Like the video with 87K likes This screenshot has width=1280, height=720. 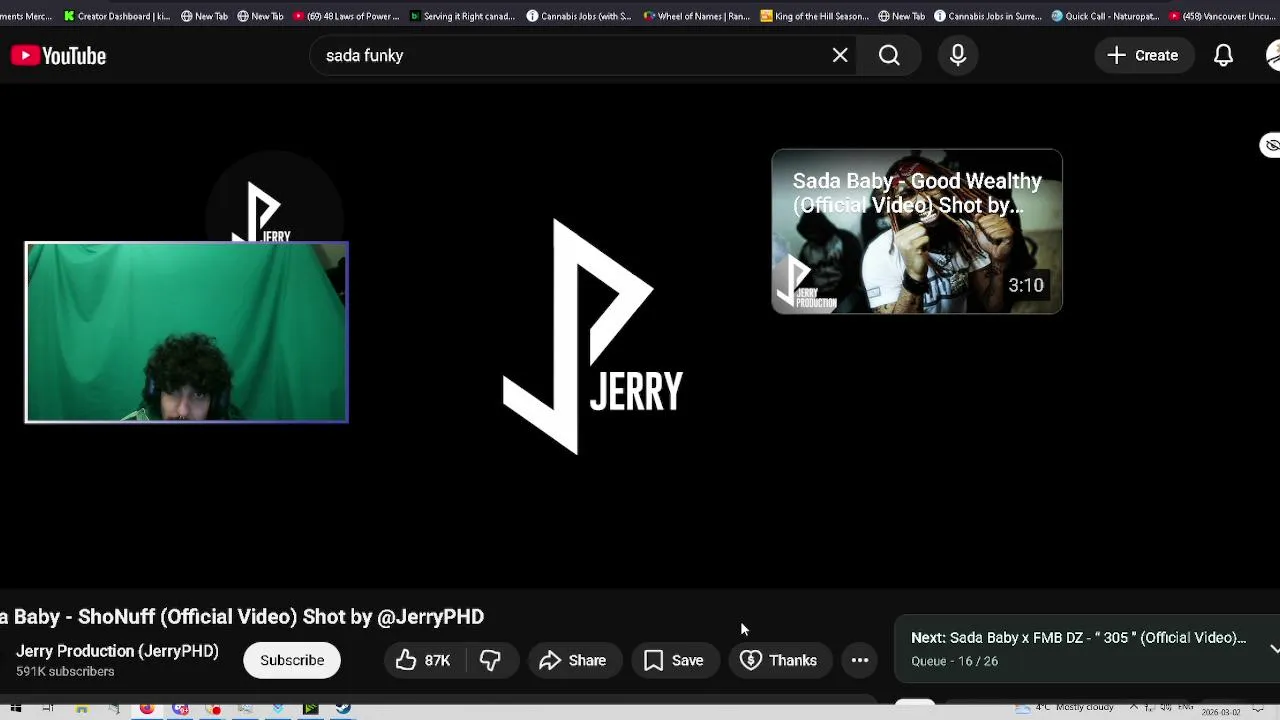(422, 660)
